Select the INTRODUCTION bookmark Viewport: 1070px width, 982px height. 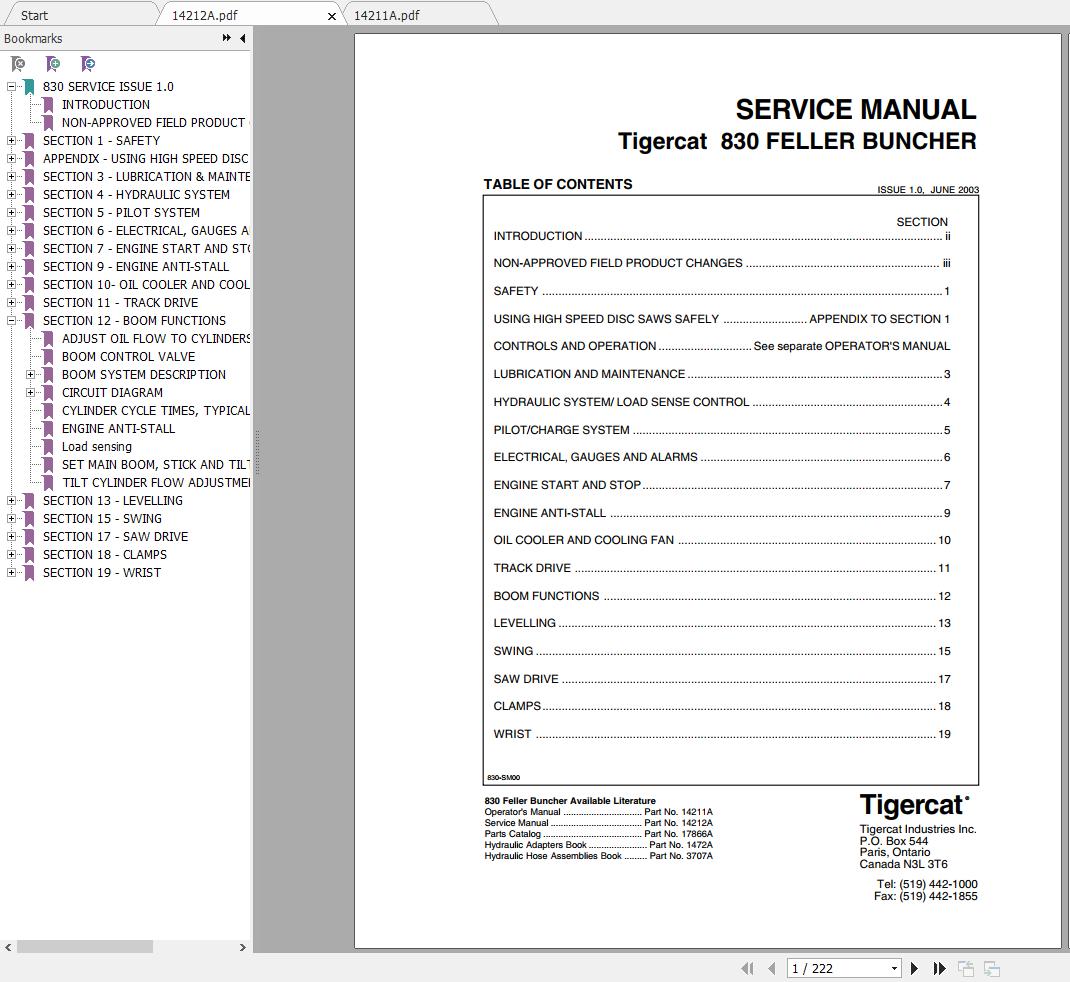(x=106, y=104)
